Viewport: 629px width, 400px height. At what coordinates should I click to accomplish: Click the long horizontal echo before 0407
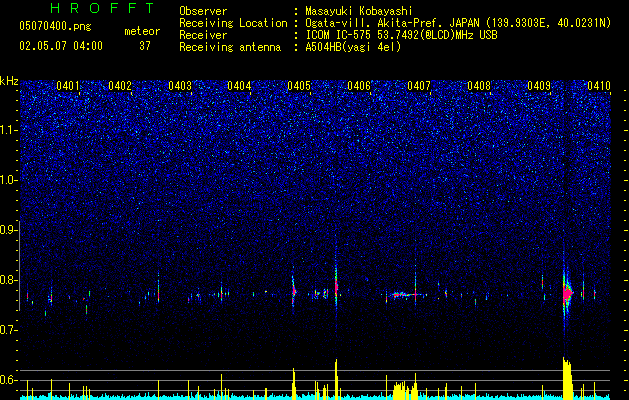coord(406,295)
